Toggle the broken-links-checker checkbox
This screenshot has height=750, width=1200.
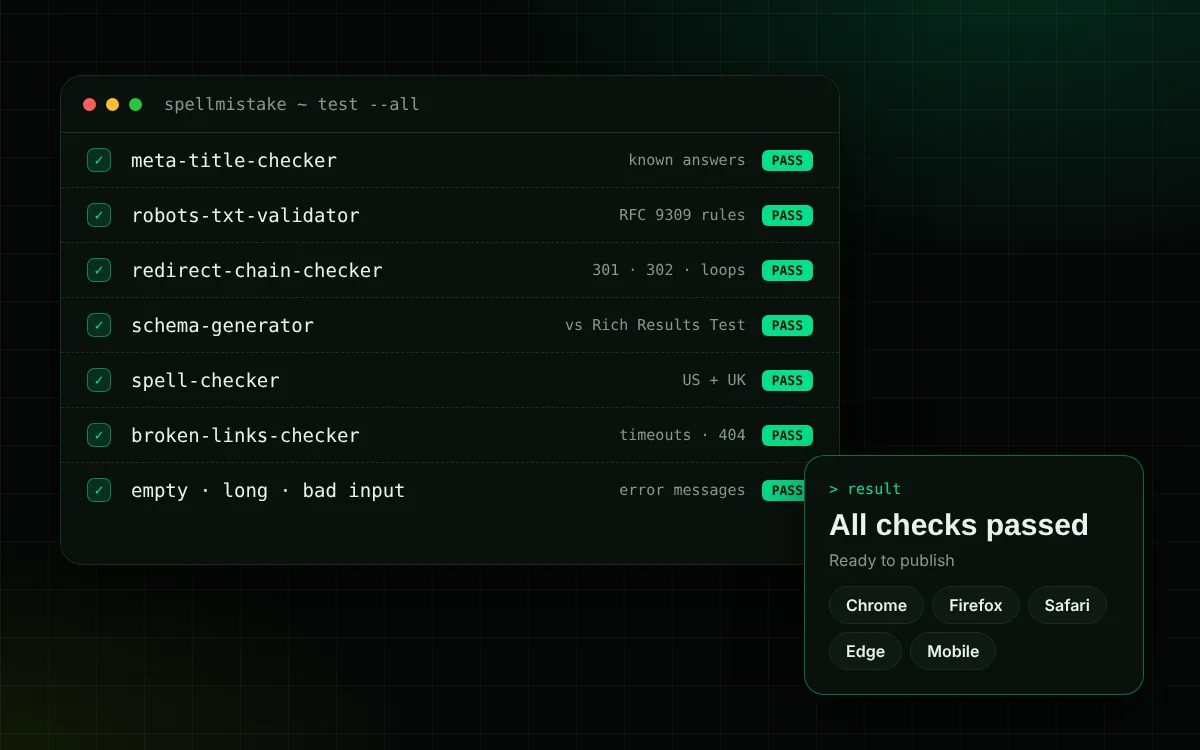click(99, 435)
